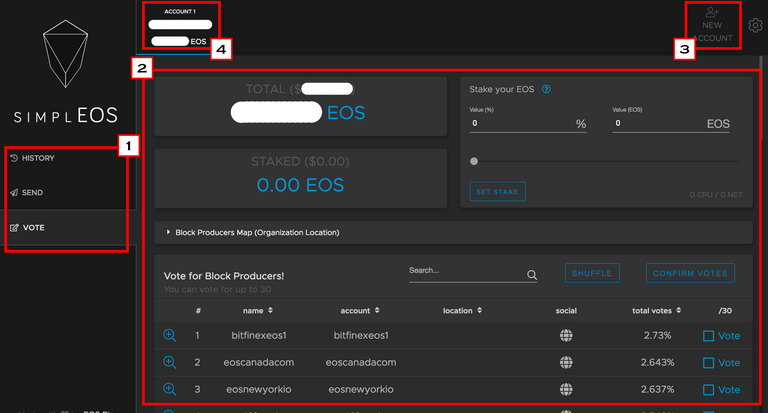The image size is (768, 413).
Task: Sort the table by account column
Action: pyautogui.click(x=360, y=311)
